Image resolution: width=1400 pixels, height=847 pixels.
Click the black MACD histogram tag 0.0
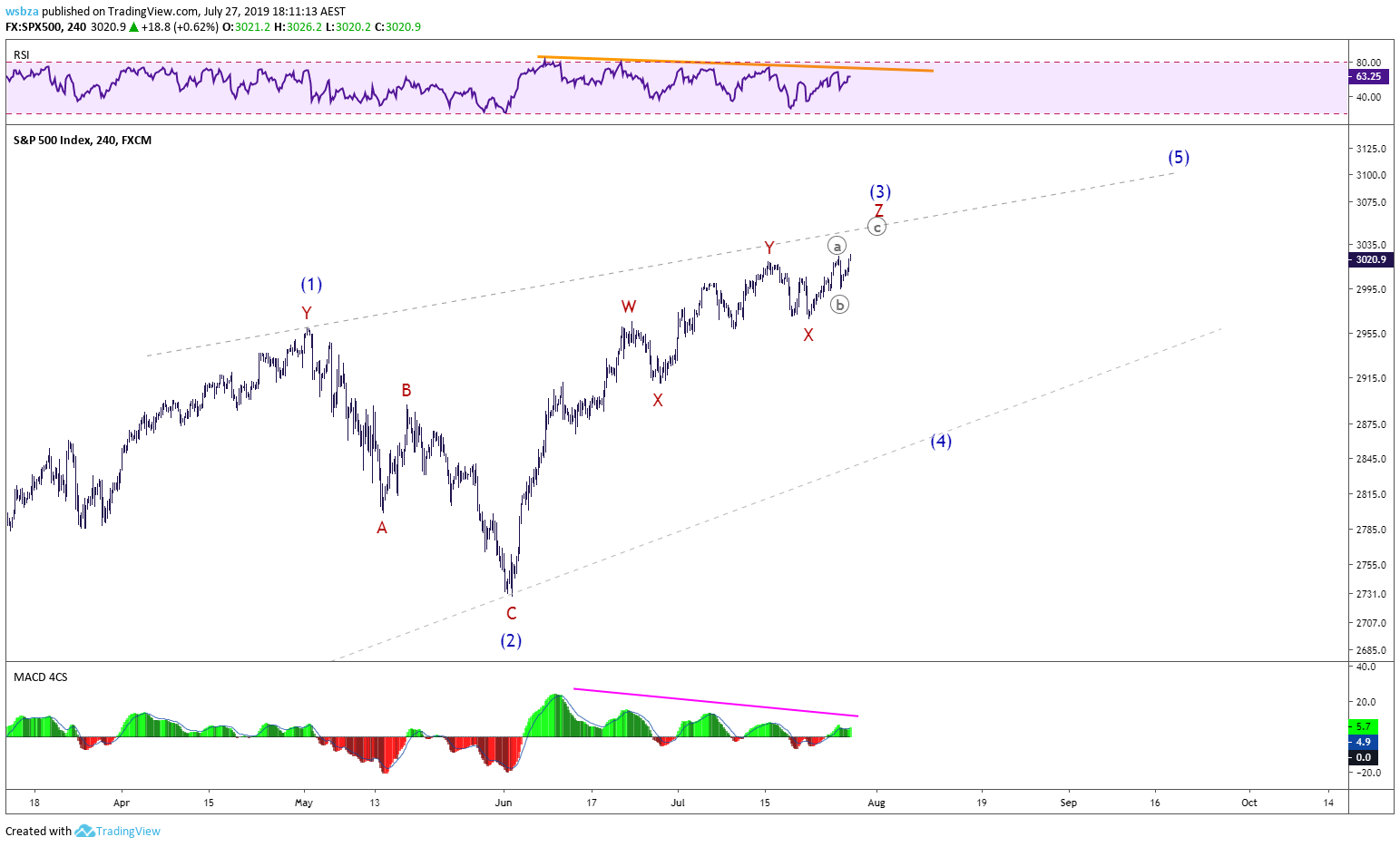click(x=1364, y=757)
